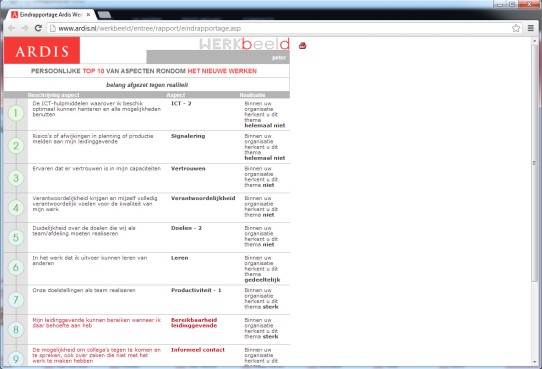Click the number 2 circle badge
The height and width of the screenshot is (369, 542).
[16, 145]
